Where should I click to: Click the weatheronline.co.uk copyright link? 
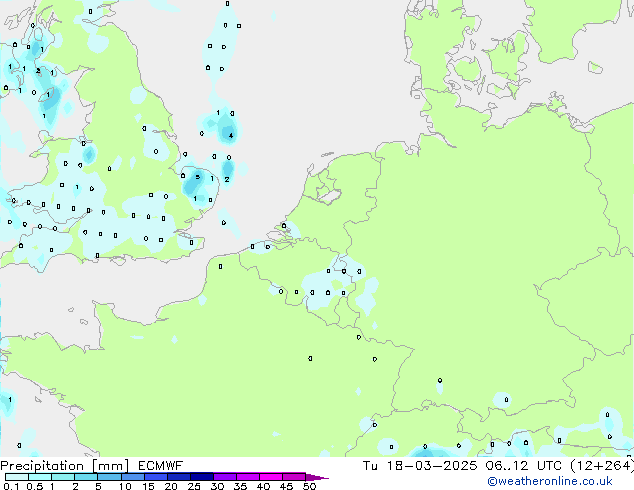[x=550, y=481]
